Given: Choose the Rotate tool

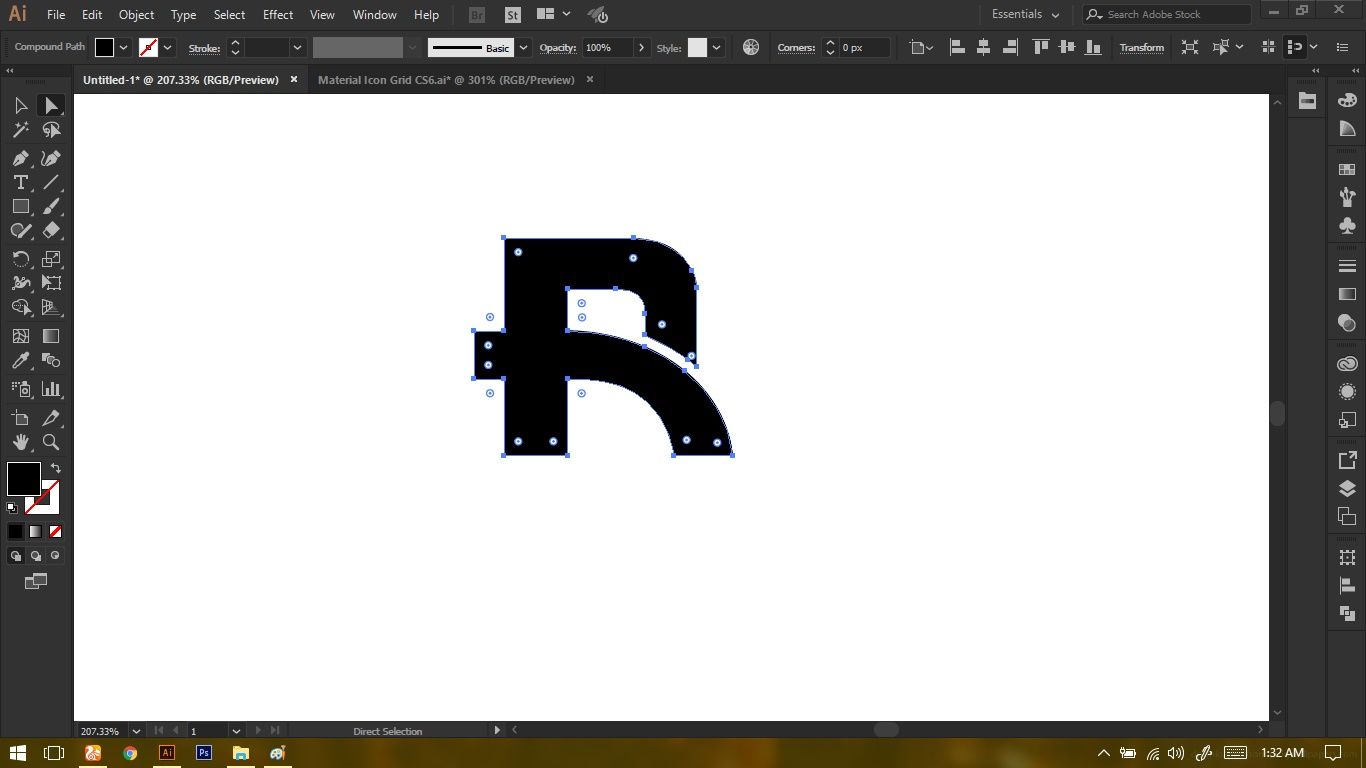Looking at the screenshot, I should [20, 259].
